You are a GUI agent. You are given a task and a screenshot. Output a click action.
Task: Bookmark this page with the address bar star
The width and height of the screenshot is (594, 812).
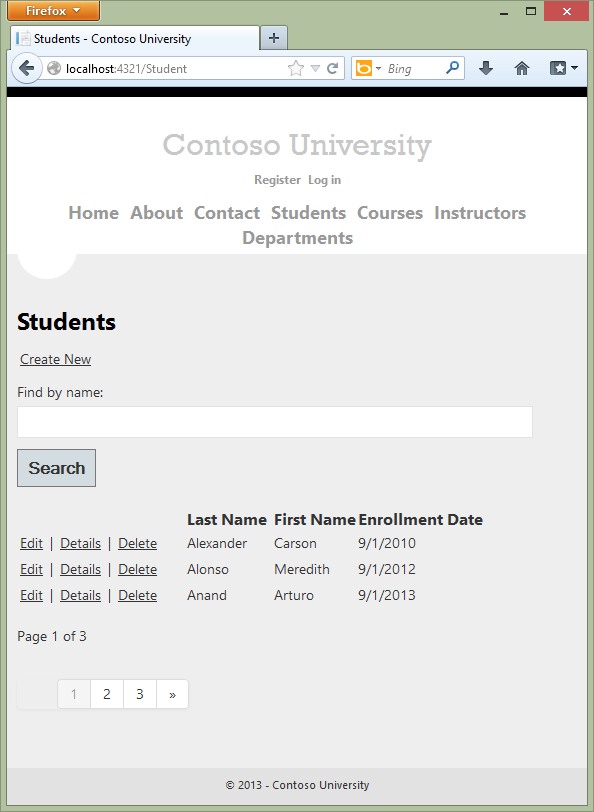point(295,67)
